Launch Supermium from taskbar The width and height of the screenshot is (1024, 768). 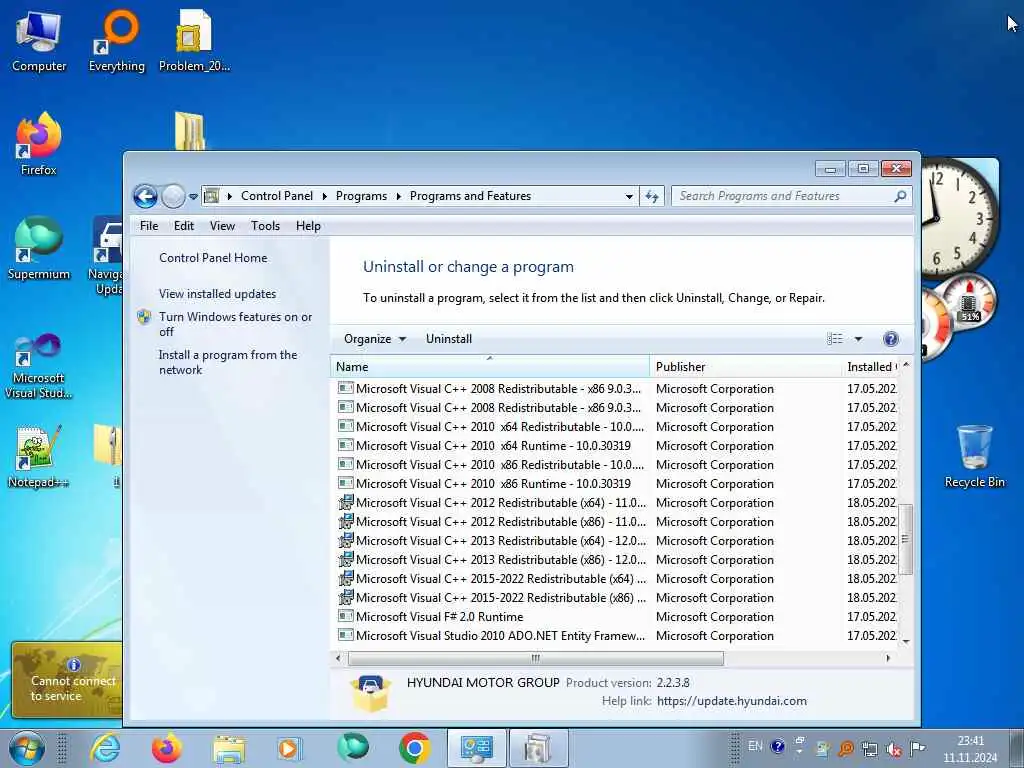[x=353, y=748]
